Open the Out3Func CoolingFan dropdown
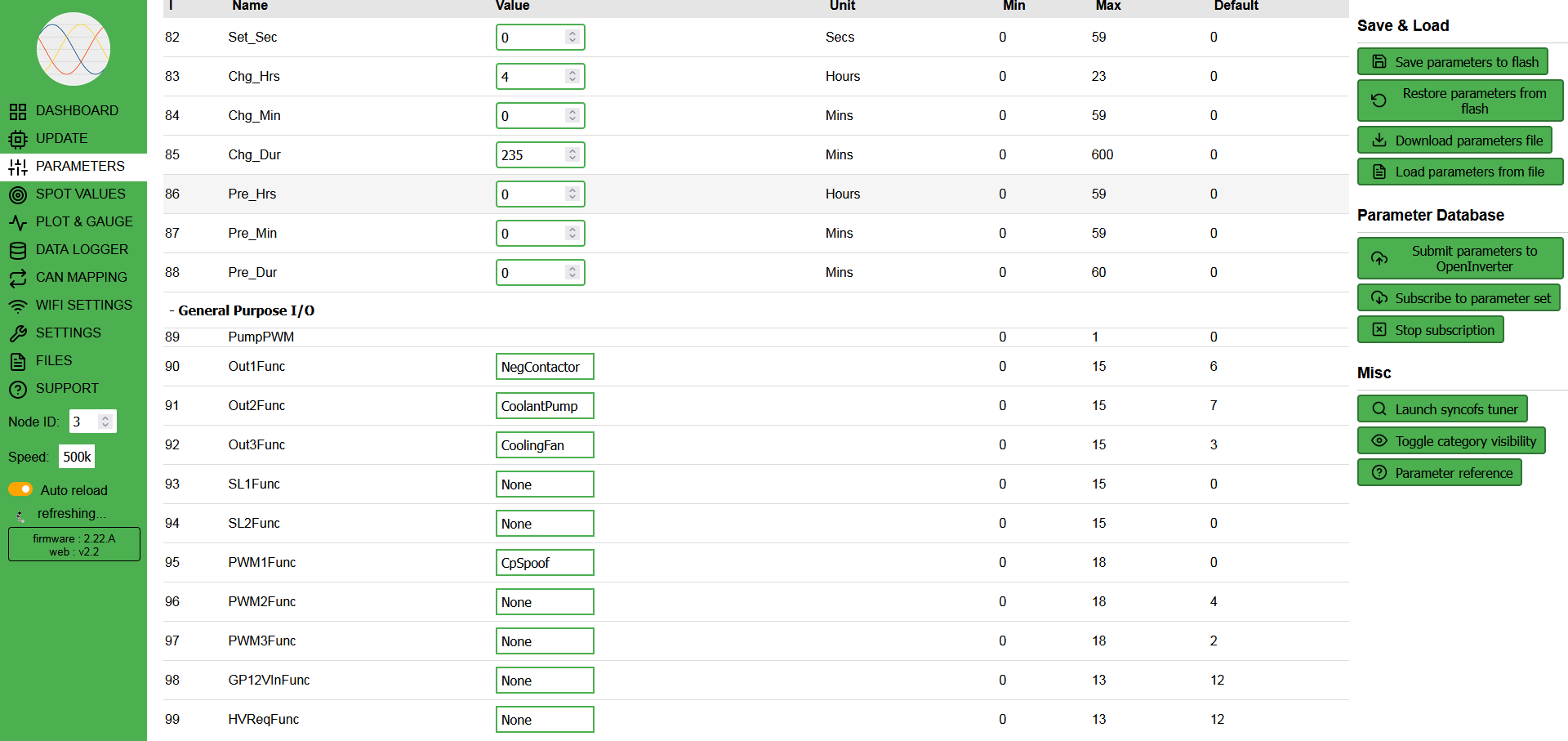This screenshot has width=1568, height=741. tap(544, 445)
